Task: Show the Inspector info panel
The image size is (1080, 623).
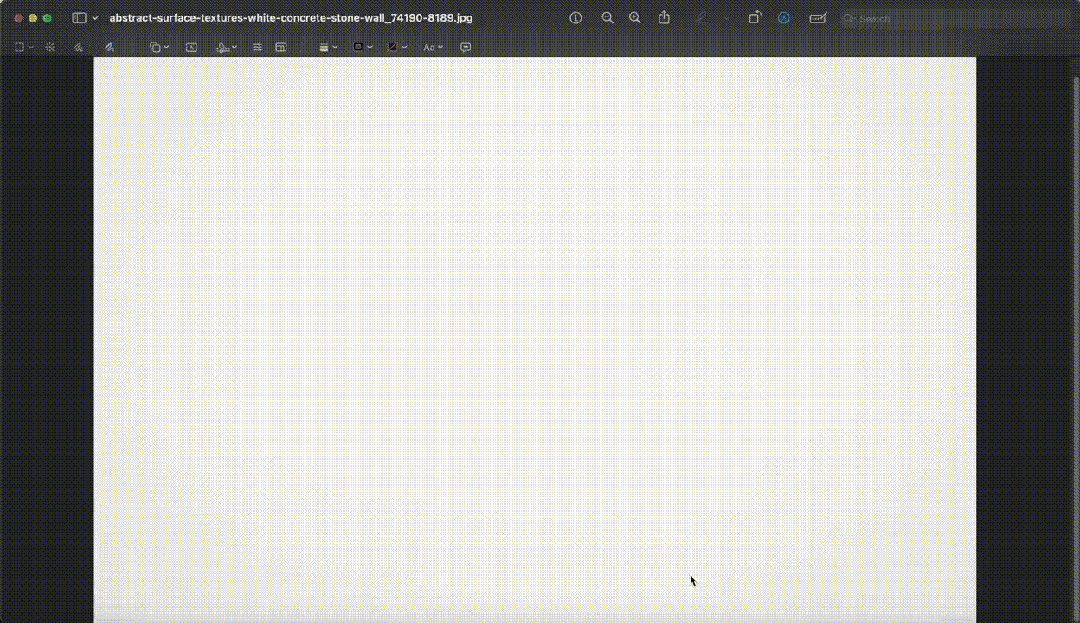Action: 576,18
